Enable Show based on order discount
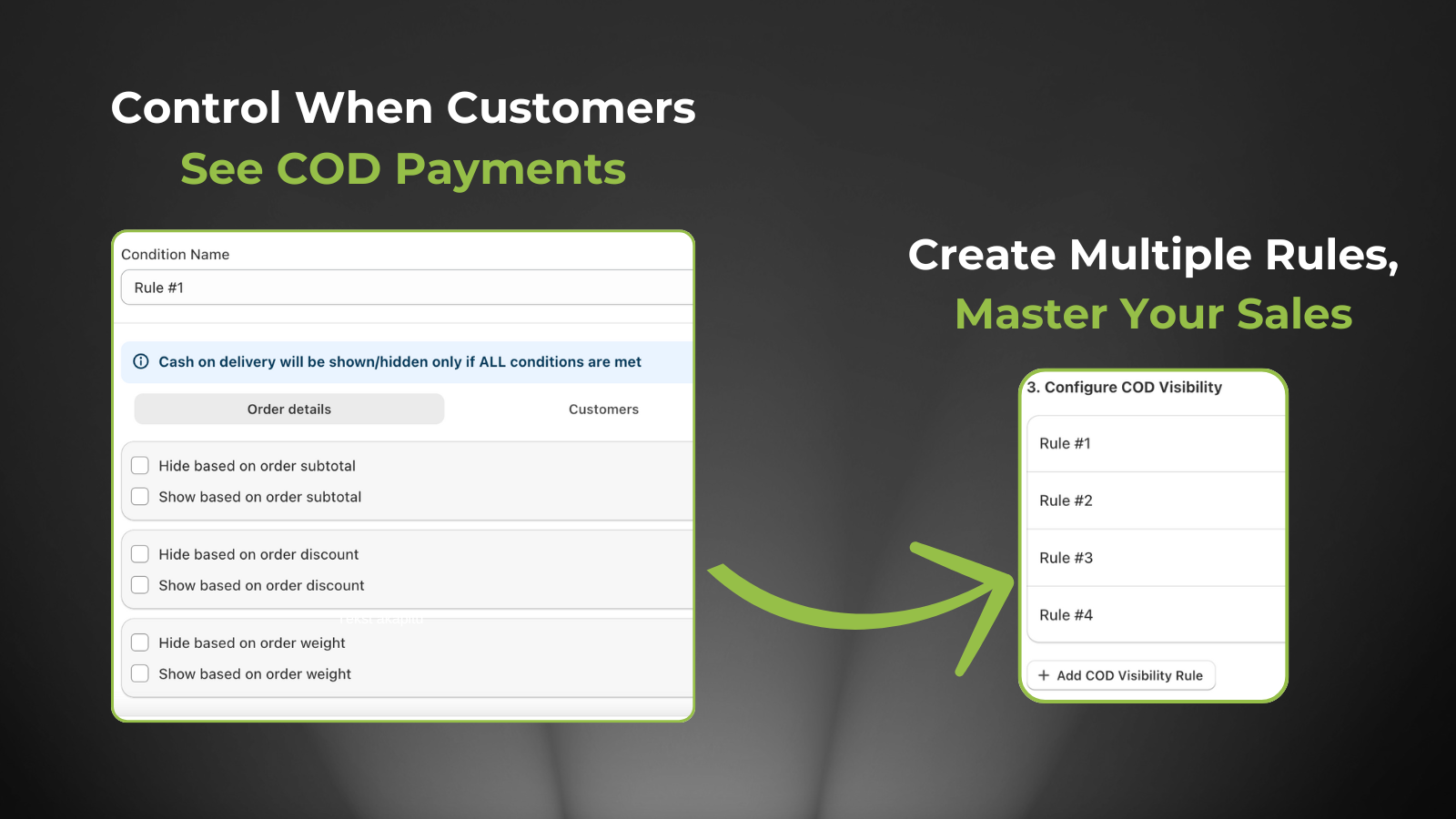This screenshot has height=819, width=1456. 140,585
